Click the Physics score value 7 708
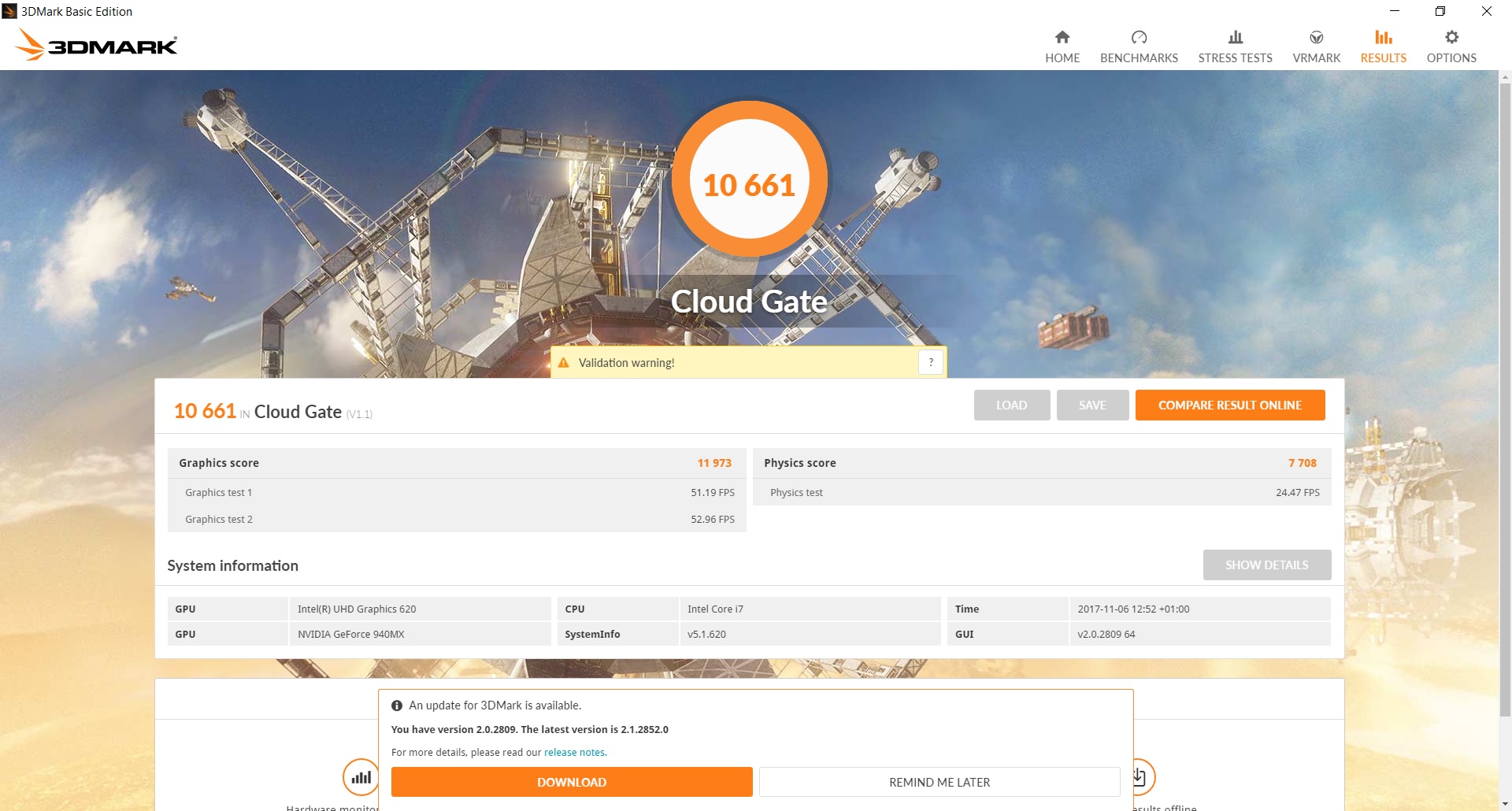1512x811 pixels. (x=1303, y=463)
